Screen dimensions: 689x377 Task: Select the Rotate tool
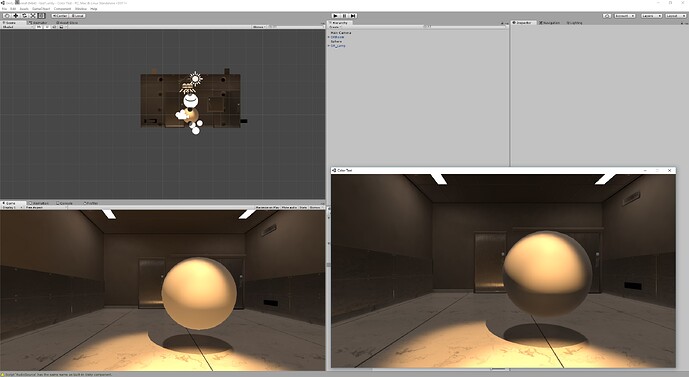click(25, 16)
